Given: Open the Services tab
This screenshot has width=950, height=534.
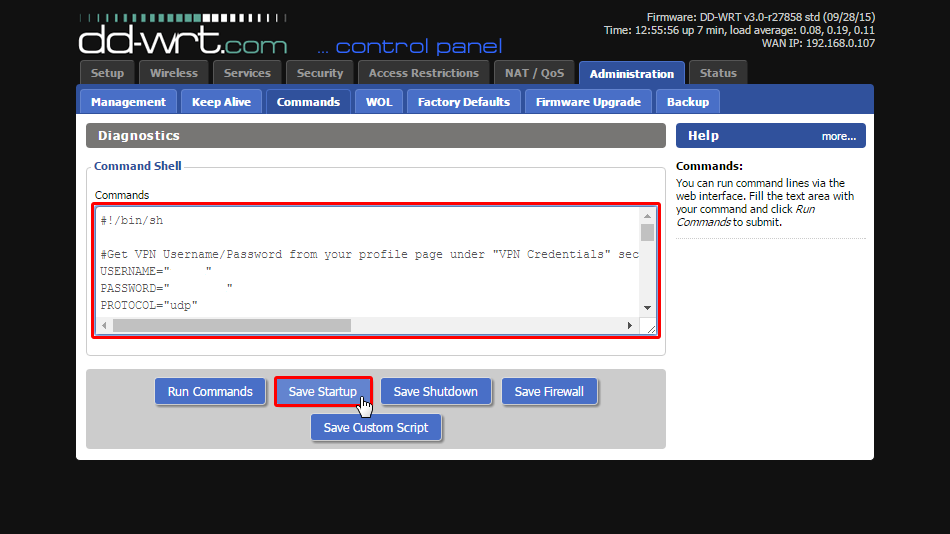Looking at the screenshot, I should pos(247,73).
